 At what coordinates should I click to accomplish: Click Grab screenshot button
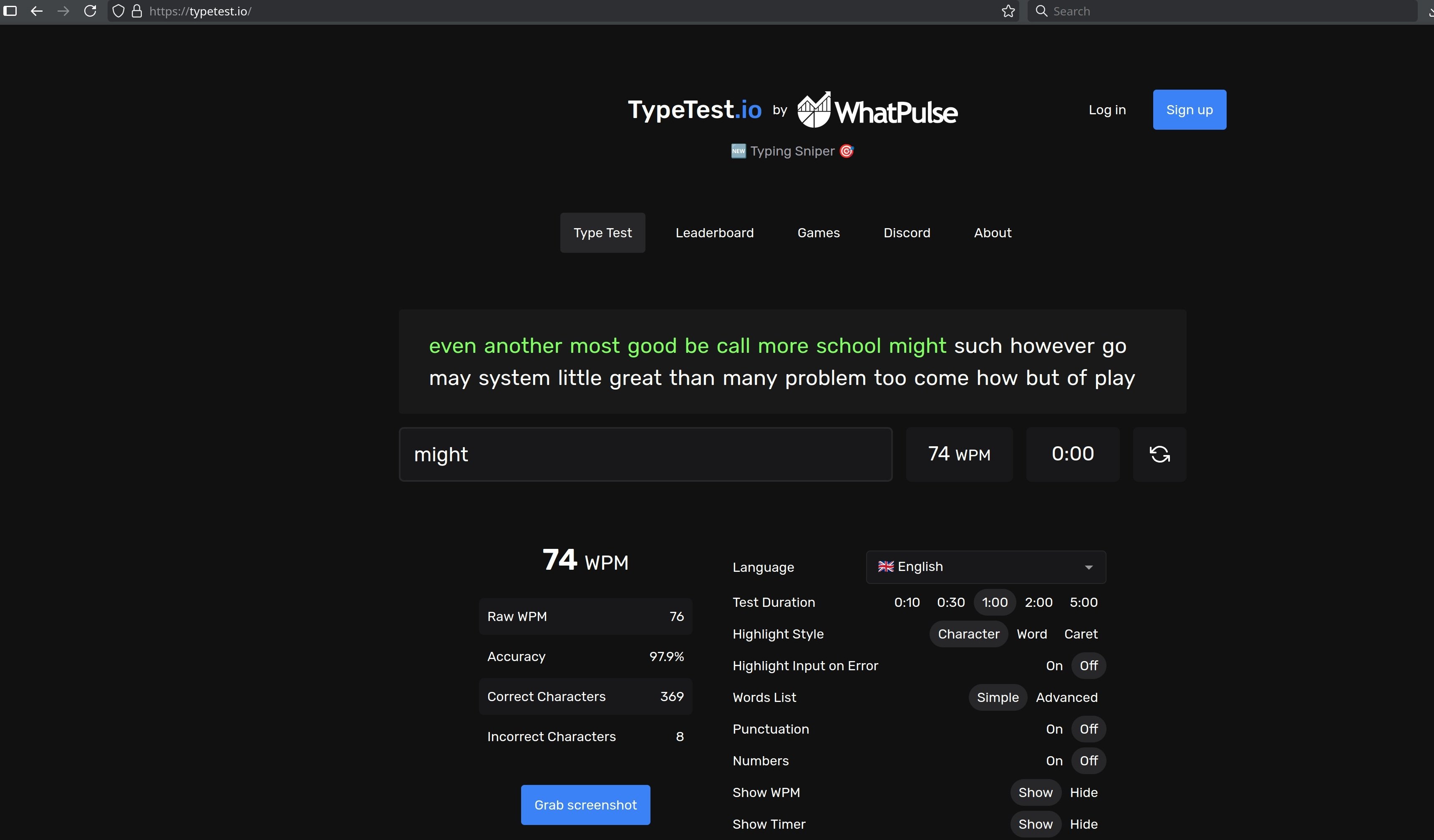tap(585, 805)
